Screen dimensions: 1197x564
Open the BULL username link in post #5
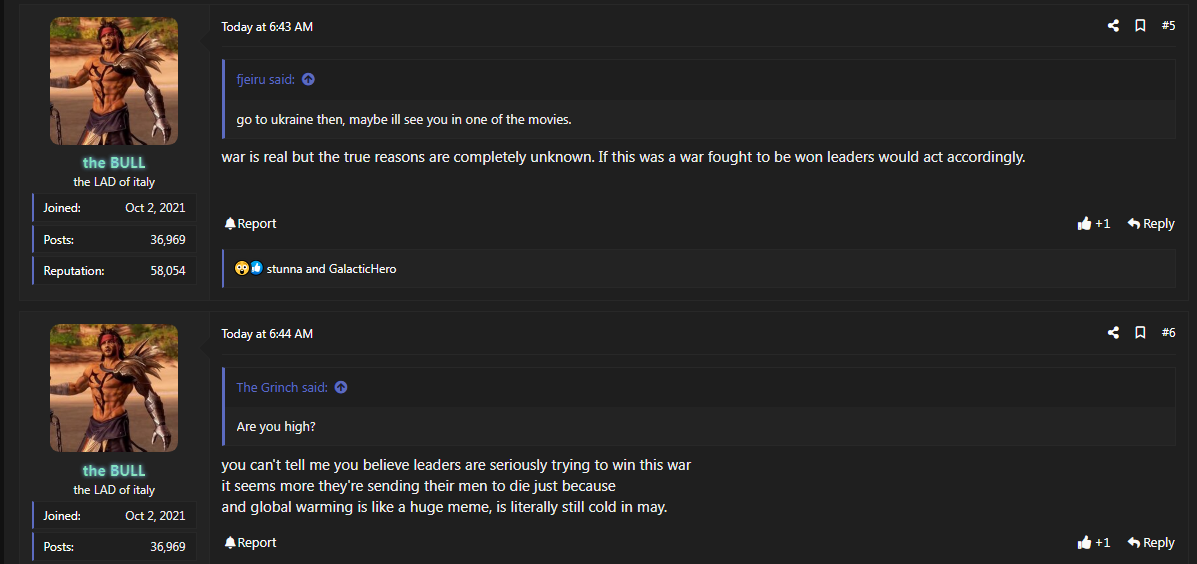tap(114, 163)
